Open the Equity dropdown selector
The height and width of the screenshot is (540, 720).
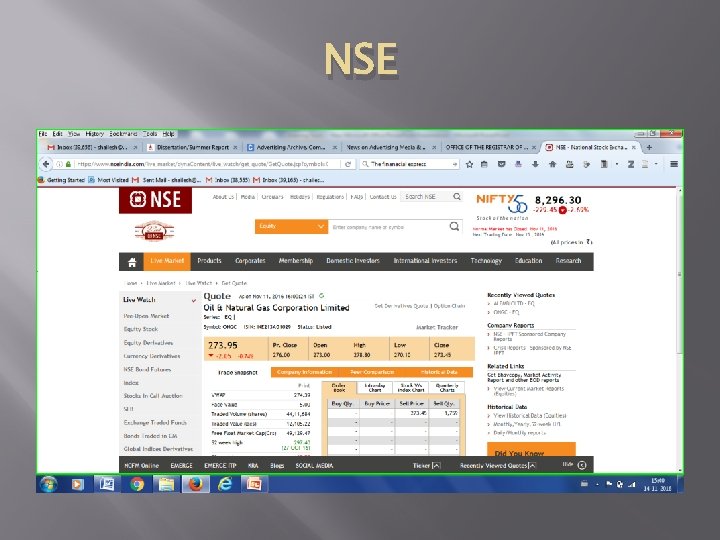pyautogui.click(x=291, y=226)
